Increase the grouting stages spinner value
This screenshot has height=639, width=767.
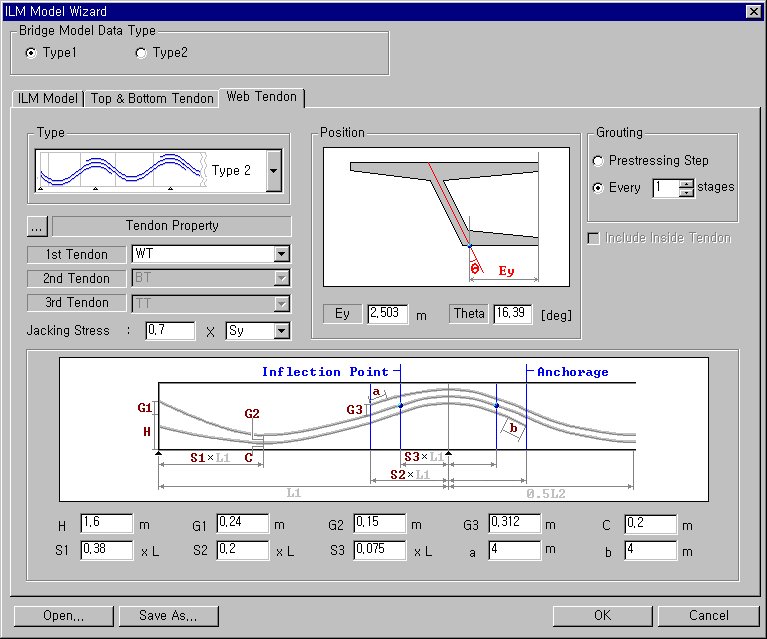[x=686, y=183]
